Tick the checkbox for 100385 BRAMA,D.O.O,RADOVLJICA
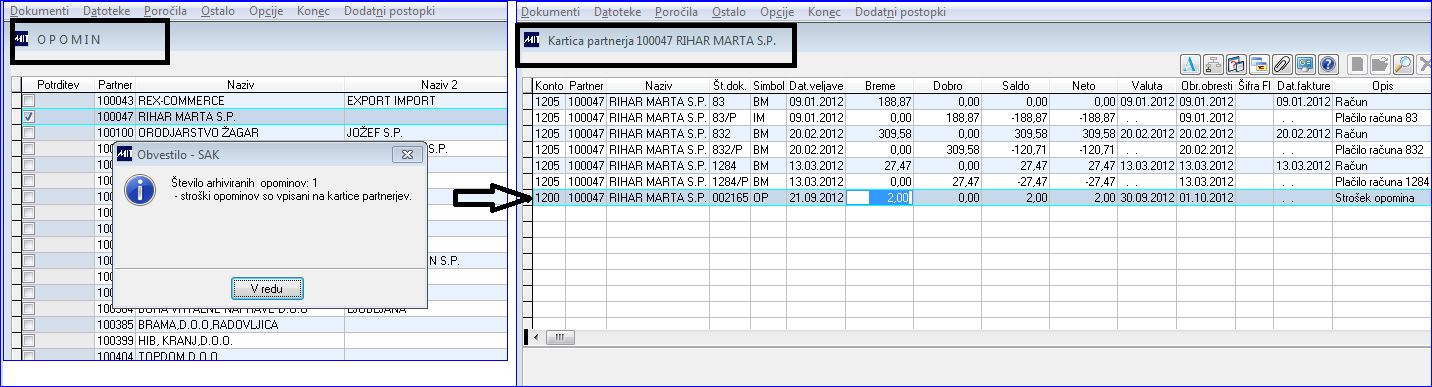 tap(29, 325)
